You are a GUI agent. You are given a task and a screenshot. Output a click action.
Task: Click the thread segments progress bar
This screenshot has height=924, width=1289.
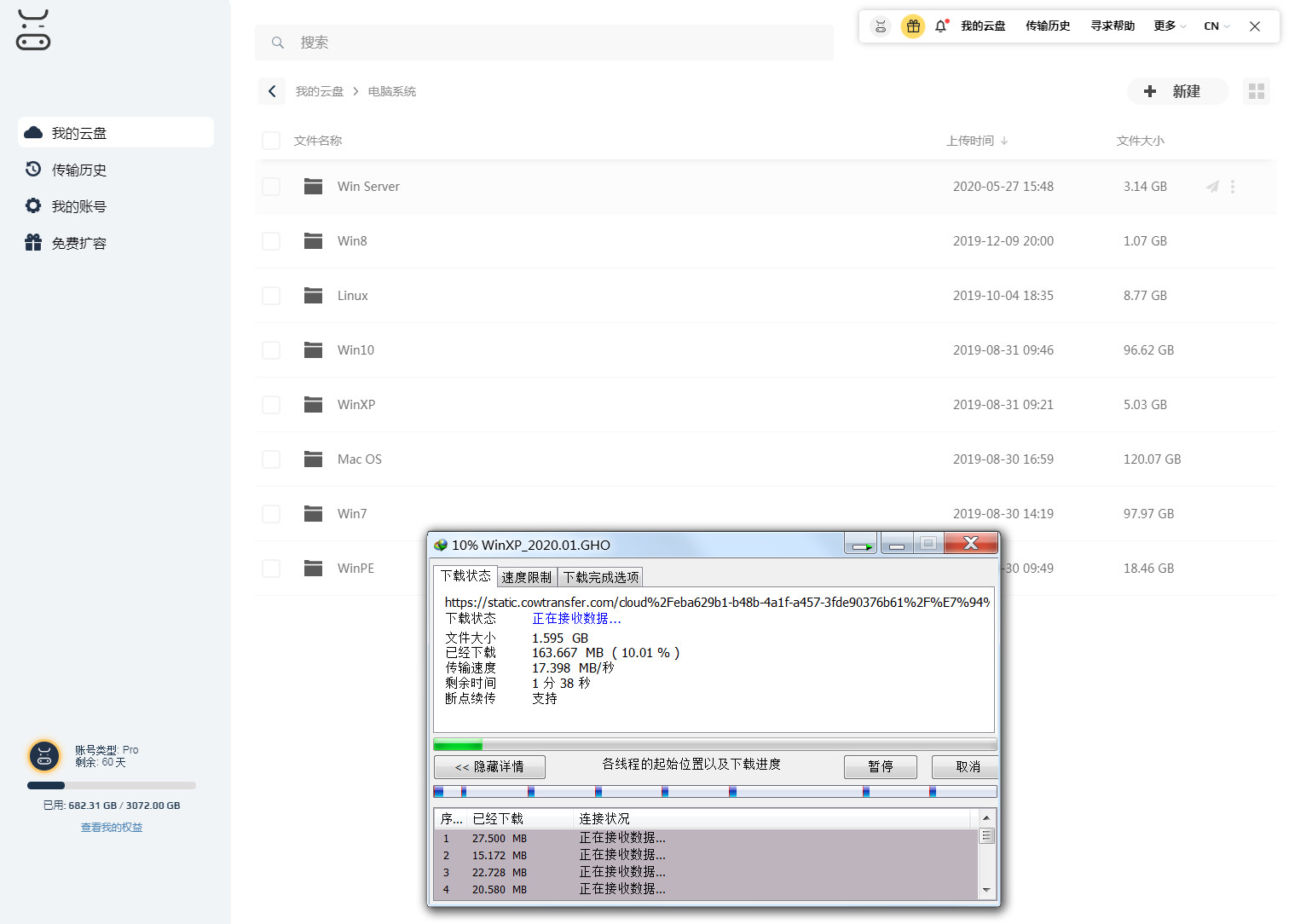coord(715,792)
